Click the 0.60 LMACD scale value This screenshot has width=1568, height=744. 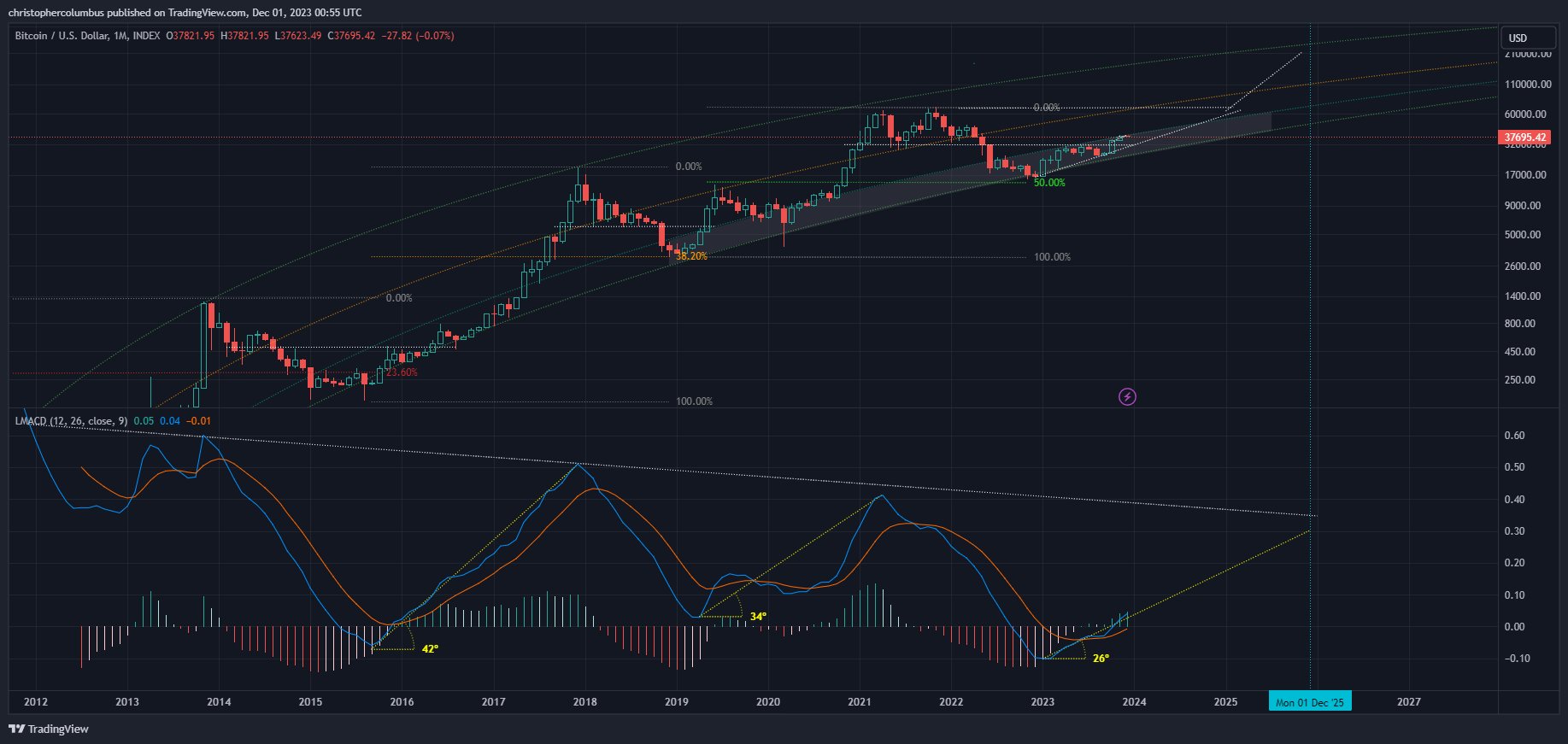tap(1513, 436)
